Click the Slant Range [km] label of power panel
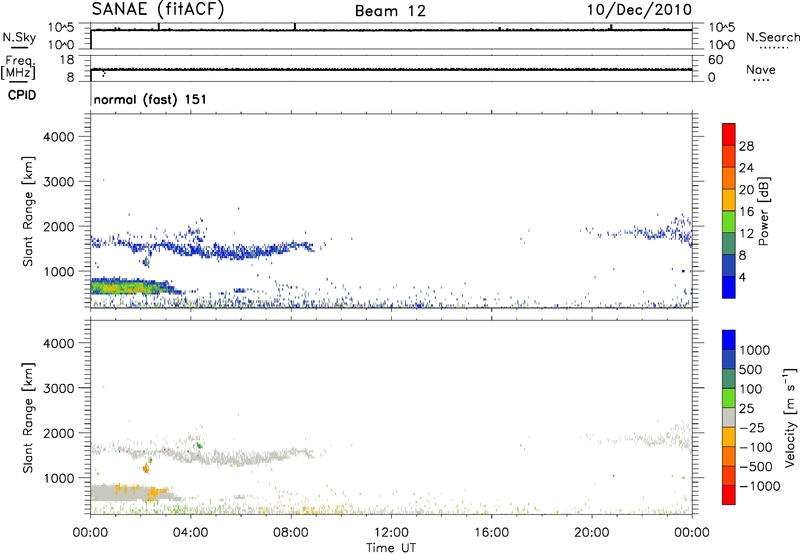Screen dimensions: 800x554 (28, 212)
